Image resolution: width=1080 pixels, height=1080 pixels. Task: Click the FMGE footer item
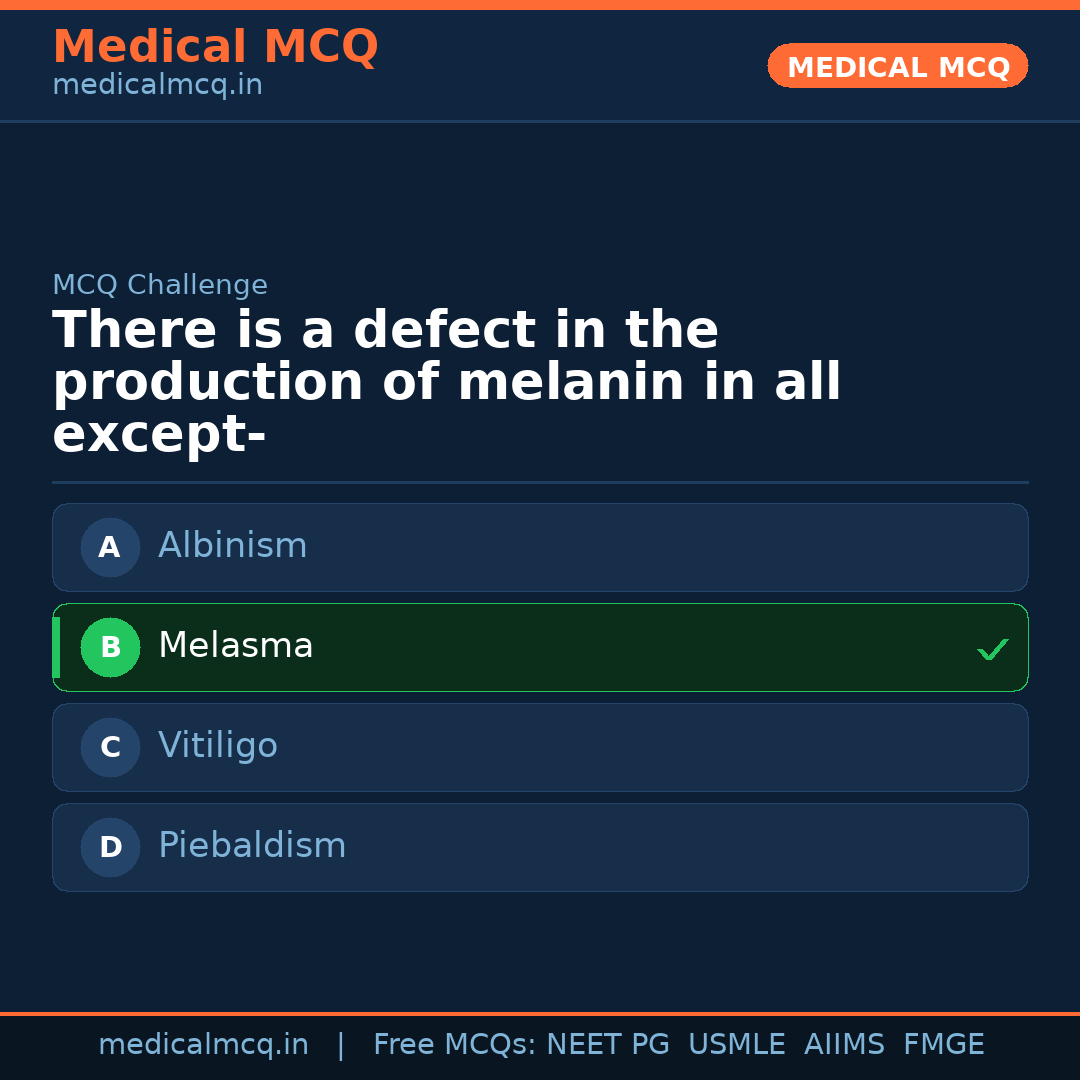(x=943, y=1044)
